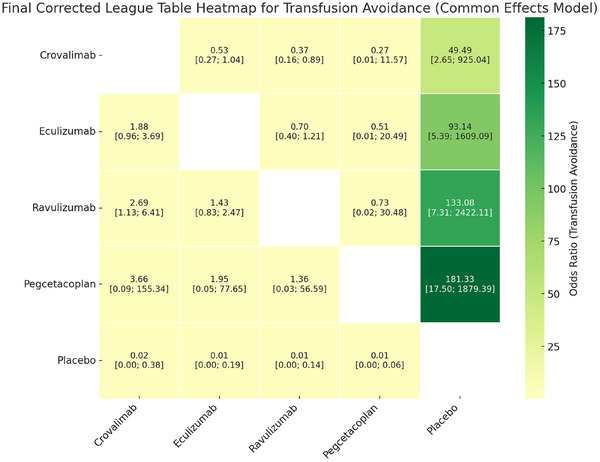Click the Placebo row 0.02 [0.00; 0.38] cell
The height and width of the screenshot is (462, 600).
[139, 361]
